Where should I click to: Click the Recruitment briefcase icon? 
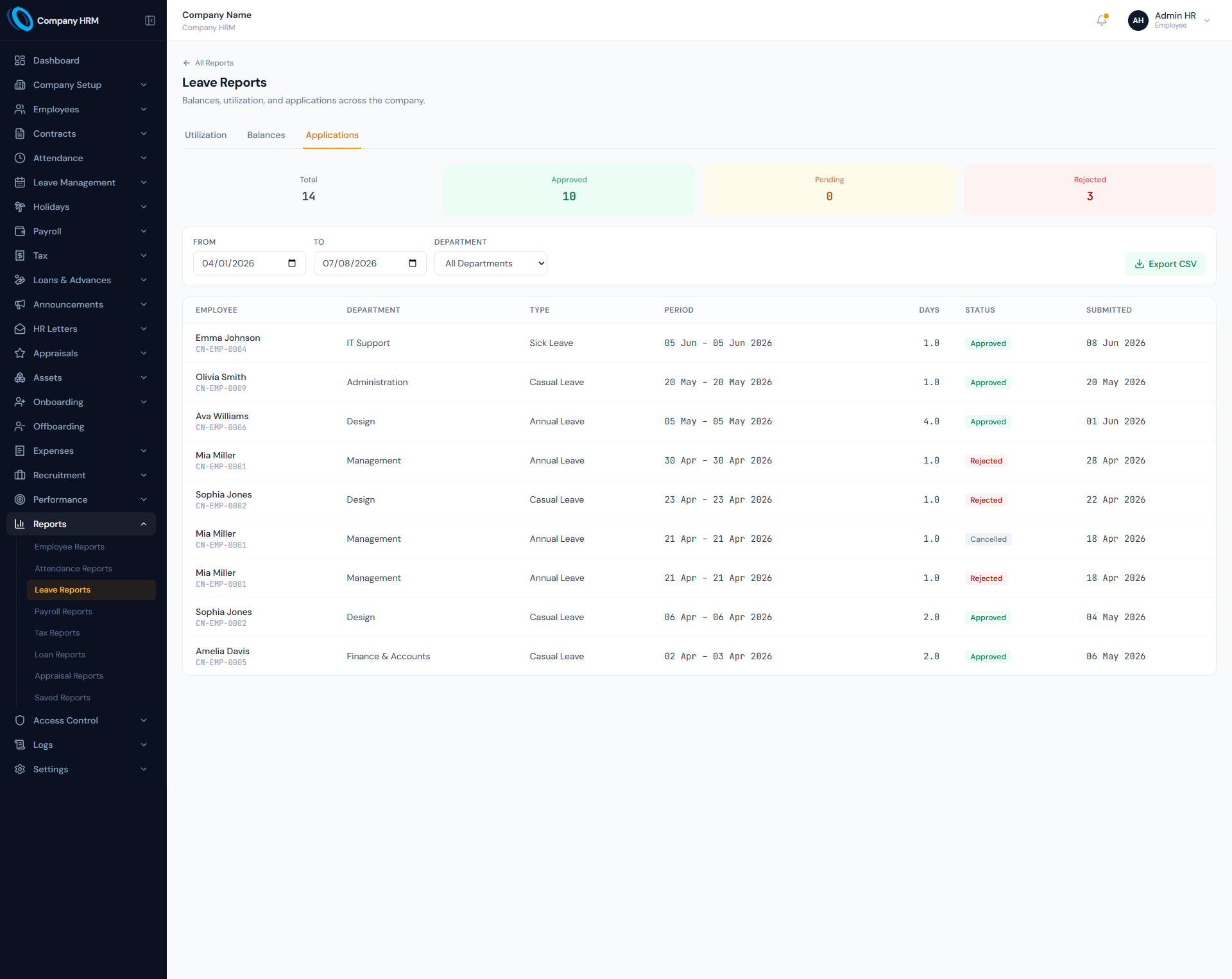coord(20,475)
